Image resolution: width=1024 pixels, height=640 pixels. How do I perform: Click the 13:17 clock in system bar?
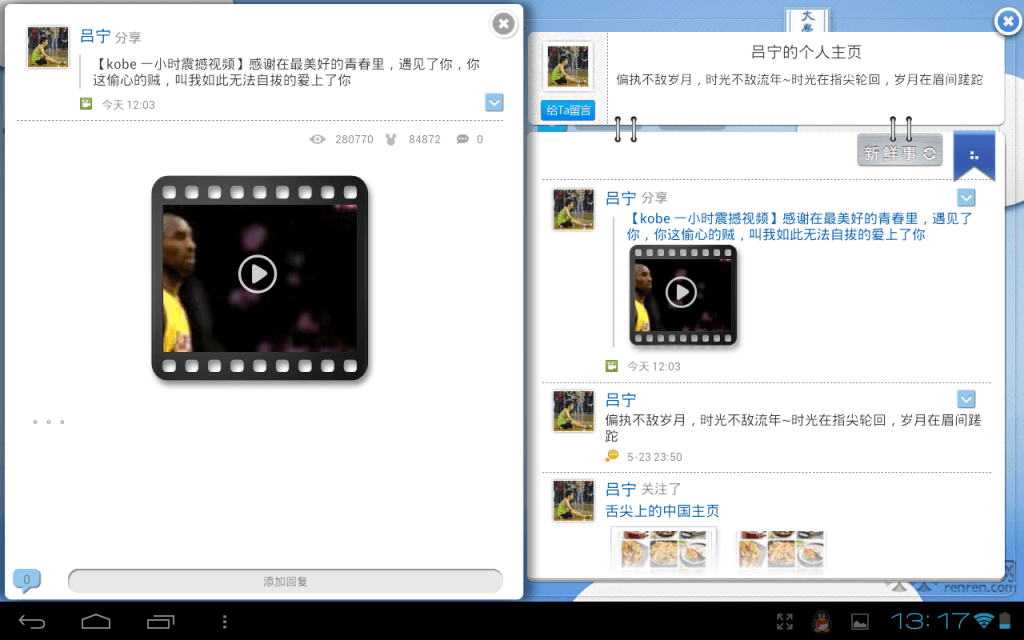pyautogui.click(x=930, y=621)
